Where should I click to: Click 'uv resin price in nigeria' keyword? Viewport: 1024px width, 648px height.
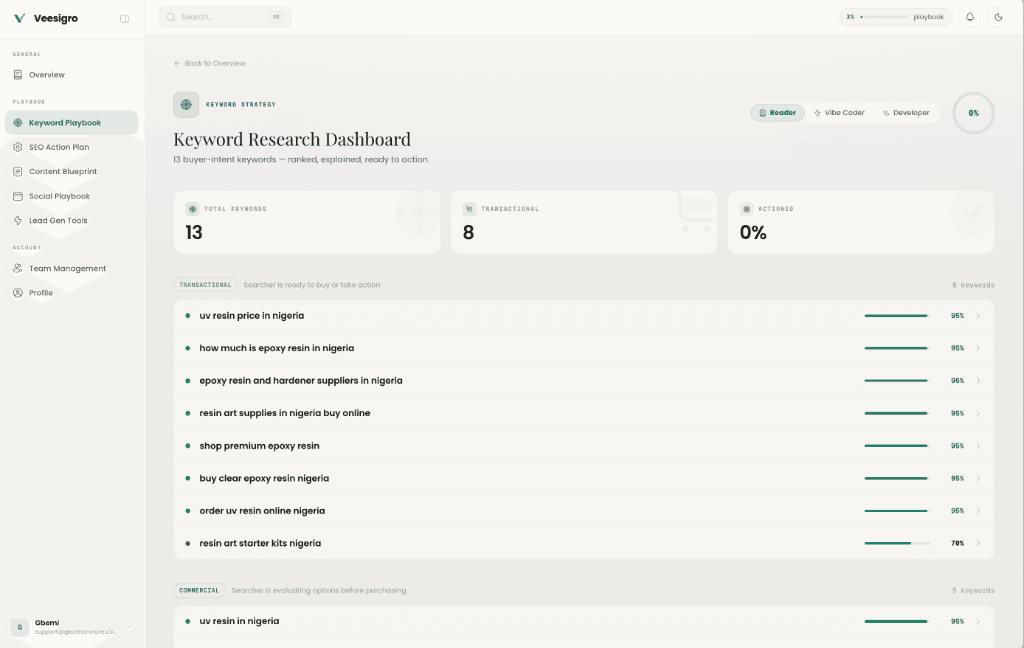coord(251,316)
